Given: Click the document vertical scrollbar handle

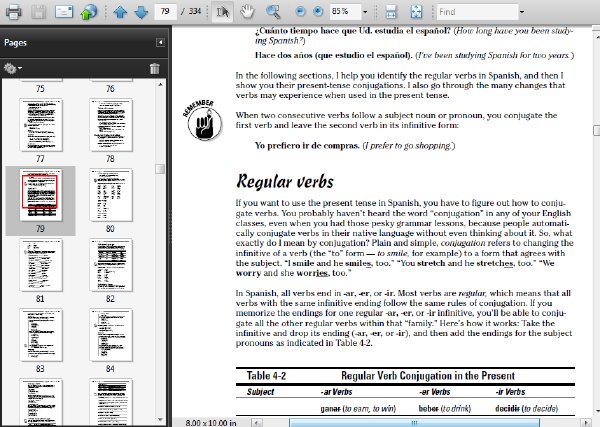Looking at the screenshot, I should pos(597,130).
